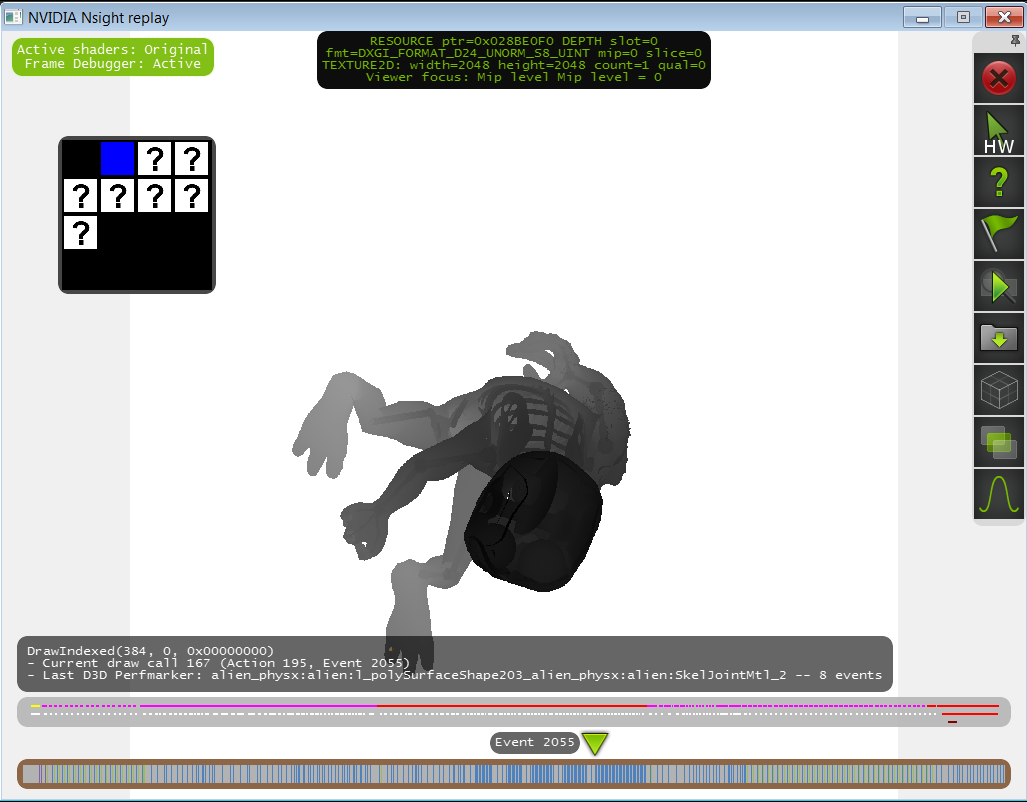Select the black resource thumbnail
This screenshot has height=802, width=1027.
click(81, 159)
